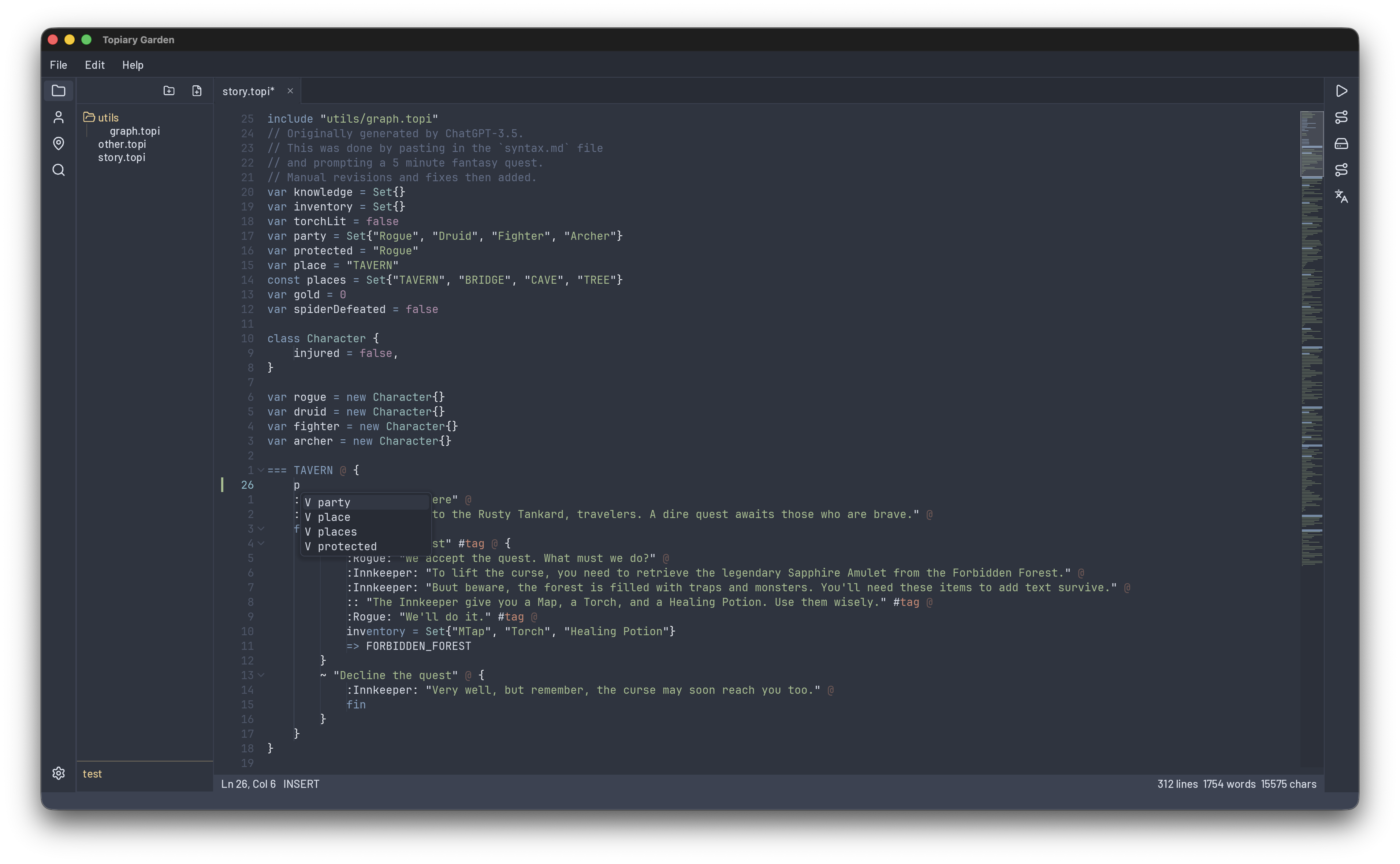This screenshot has height=864, width=1400.
Task: Open other.topi in file tree
Action: (x=122, y=144)
